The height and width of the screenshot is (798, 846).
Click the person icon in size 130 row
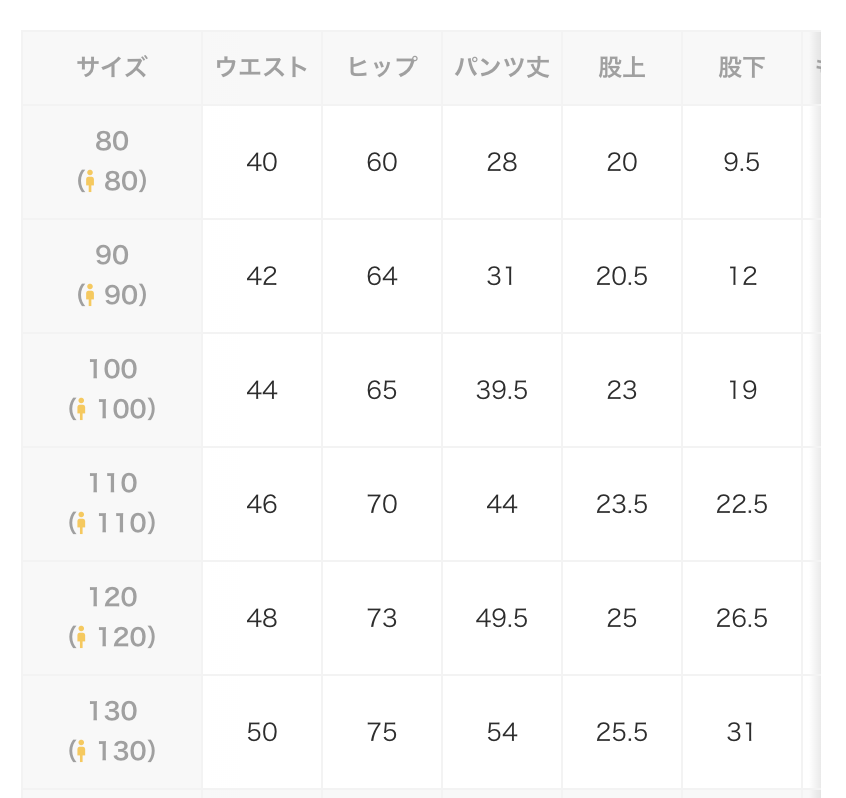[81, 751]
